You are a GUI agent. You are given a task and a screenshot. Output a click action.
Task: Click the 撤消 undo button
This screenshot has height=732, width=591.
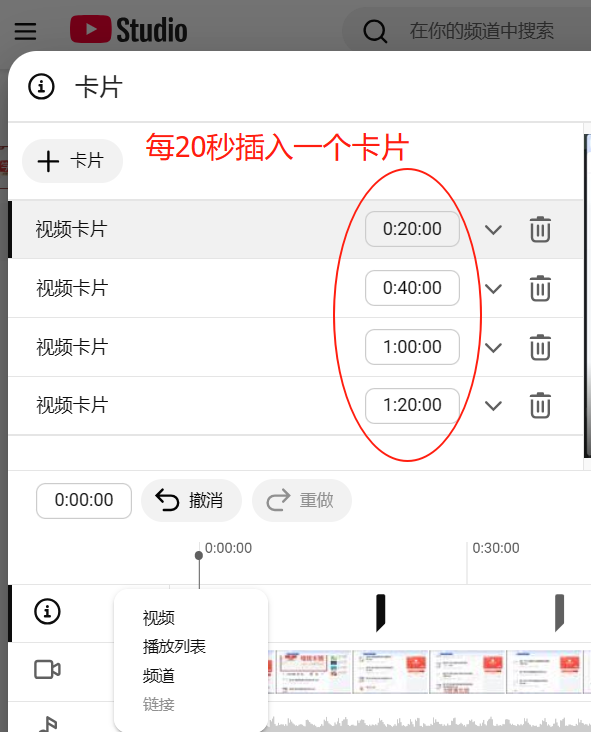click(191, 500)
